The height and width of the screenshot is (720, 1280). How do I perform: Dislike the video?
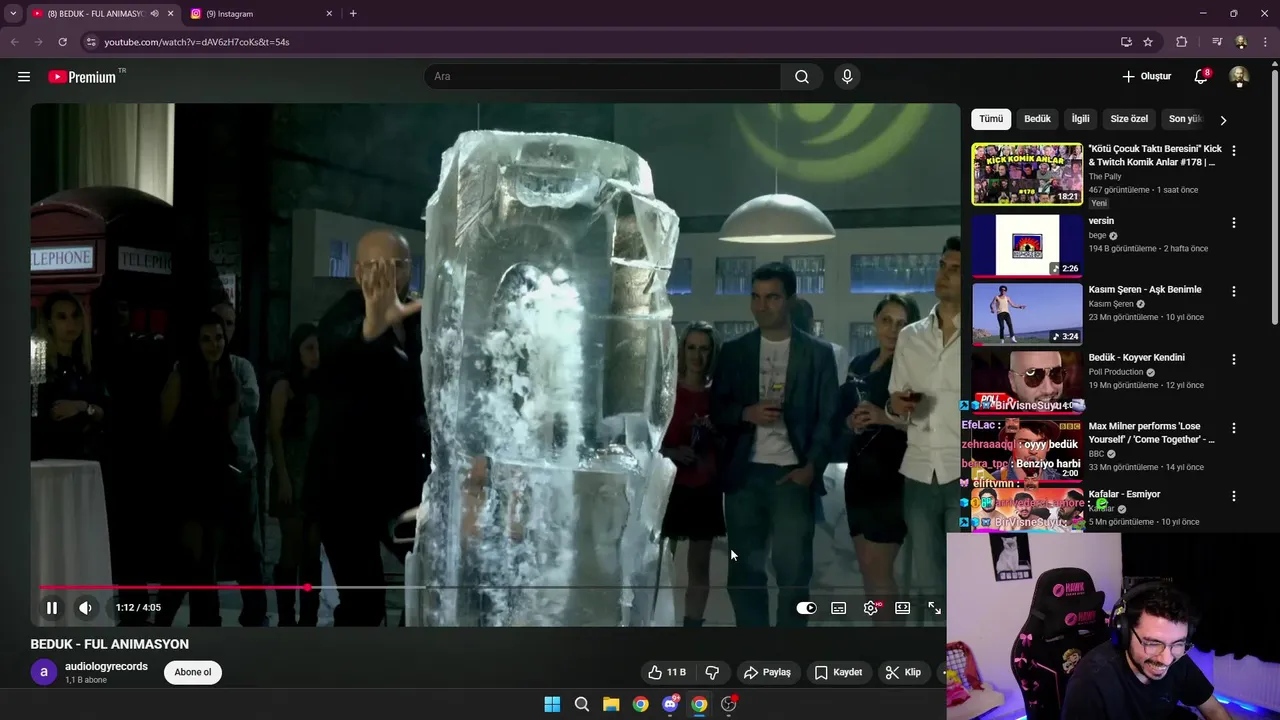point(713,672)
